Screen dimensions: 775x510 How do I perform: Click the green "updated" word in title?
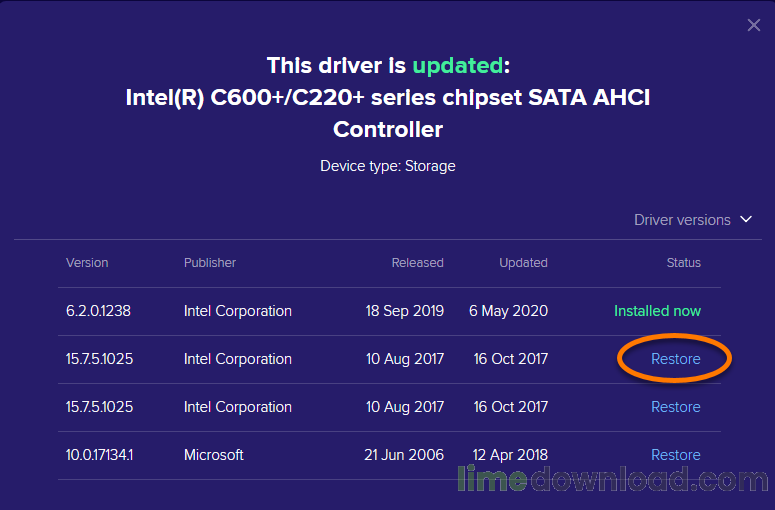click(457, 66)
